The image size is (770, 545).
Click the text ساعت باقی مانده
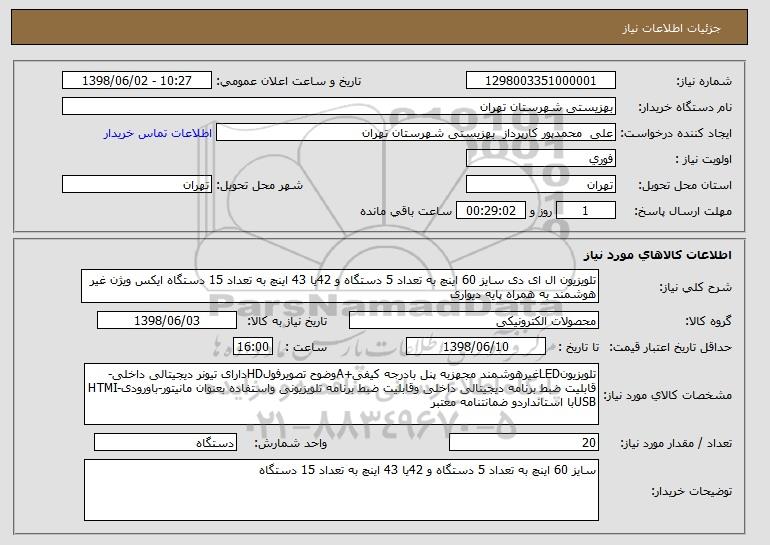[x=406, y=211]
